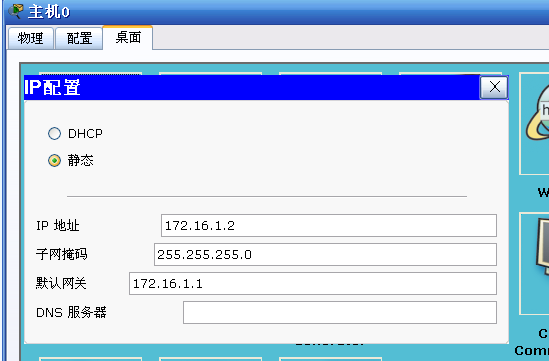549x361 pixels.
Task: Select the 静态 static radio button
Action: pos(54,161)
